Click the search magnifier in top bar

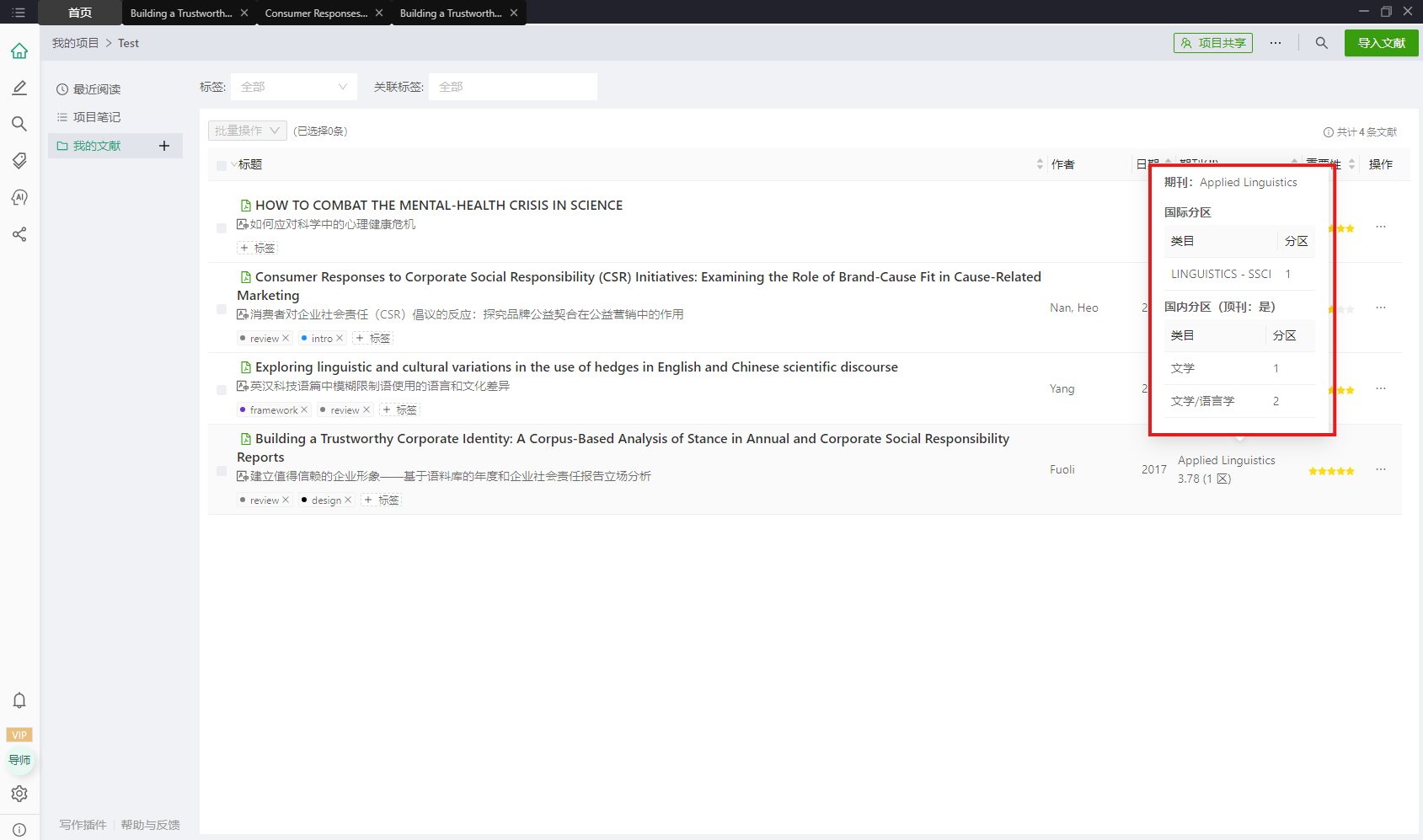[x=1321, y=43]
